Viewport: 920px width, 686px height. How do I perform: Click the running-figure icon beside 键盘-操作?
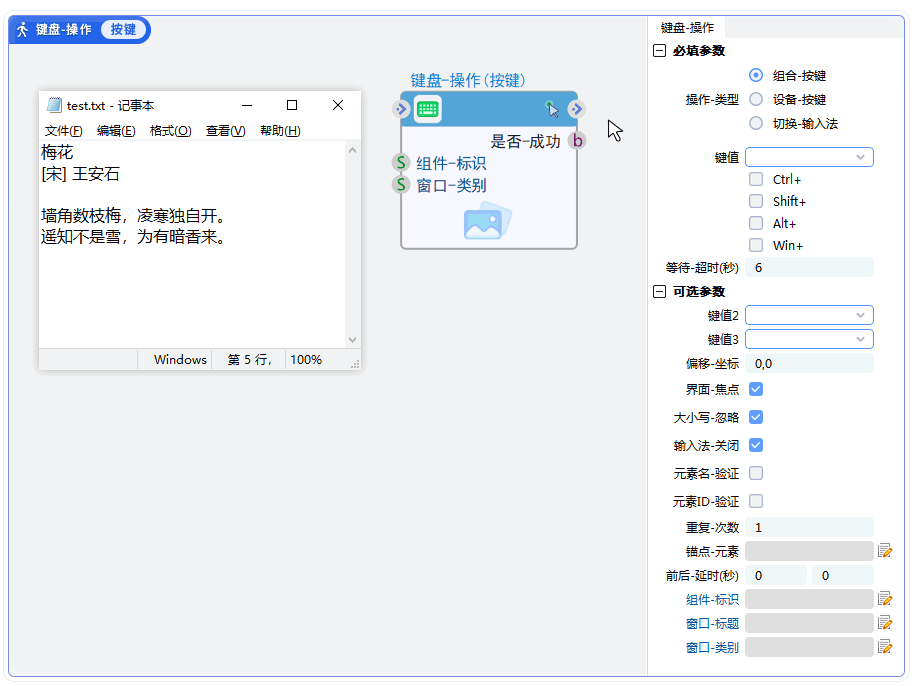click(22, 29)
